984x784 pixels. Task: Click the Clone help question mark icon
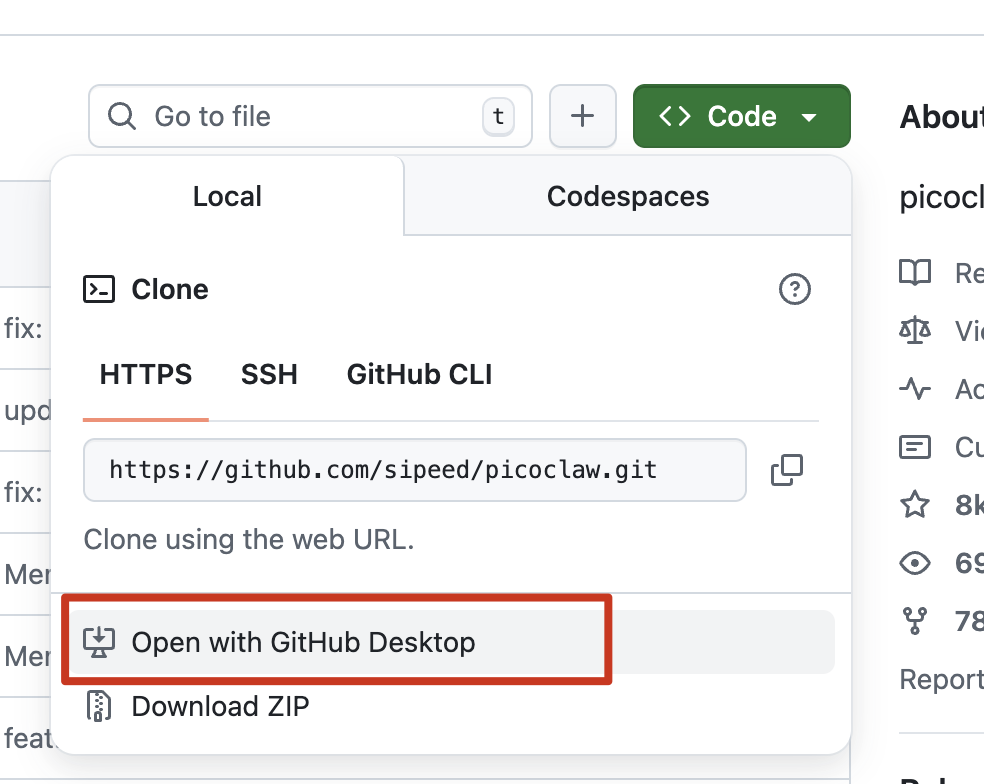point(794,290)
